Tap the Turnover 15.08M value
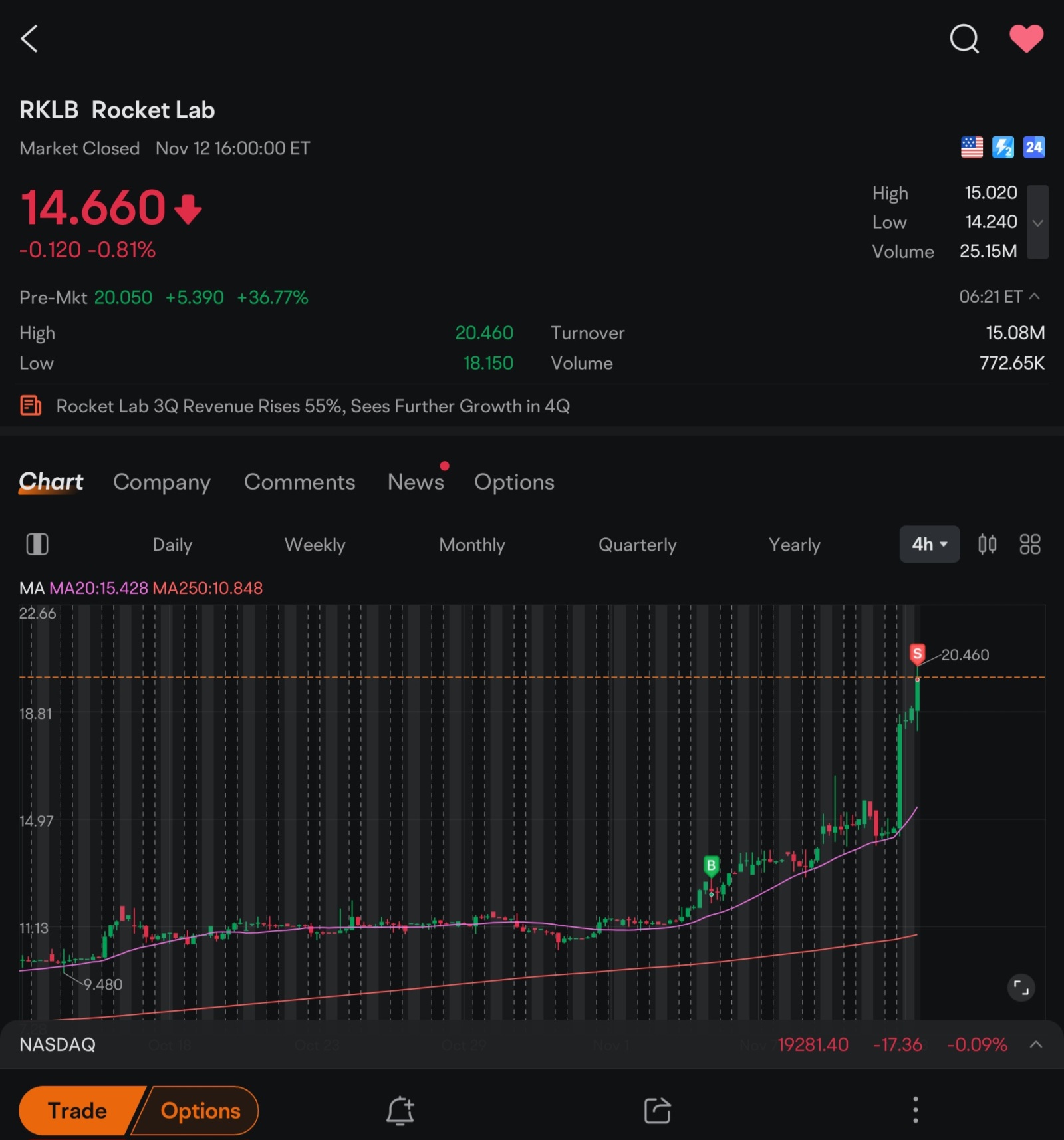The image size is (1064, 1140). (x=1015, y=333)
